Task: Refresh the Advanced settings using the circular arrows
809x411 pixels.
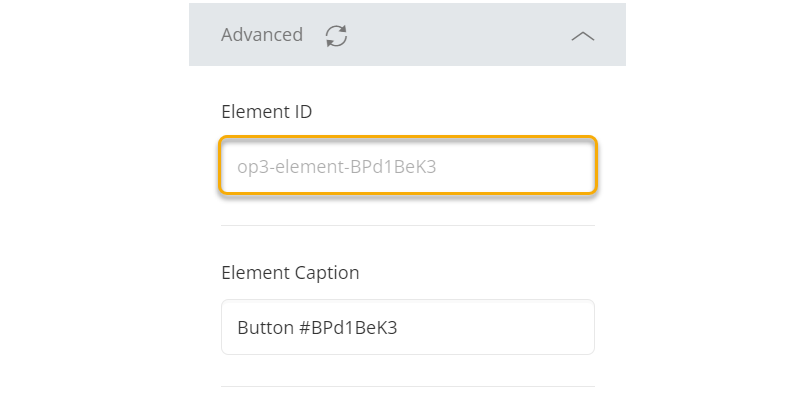Action: point(337,35)
